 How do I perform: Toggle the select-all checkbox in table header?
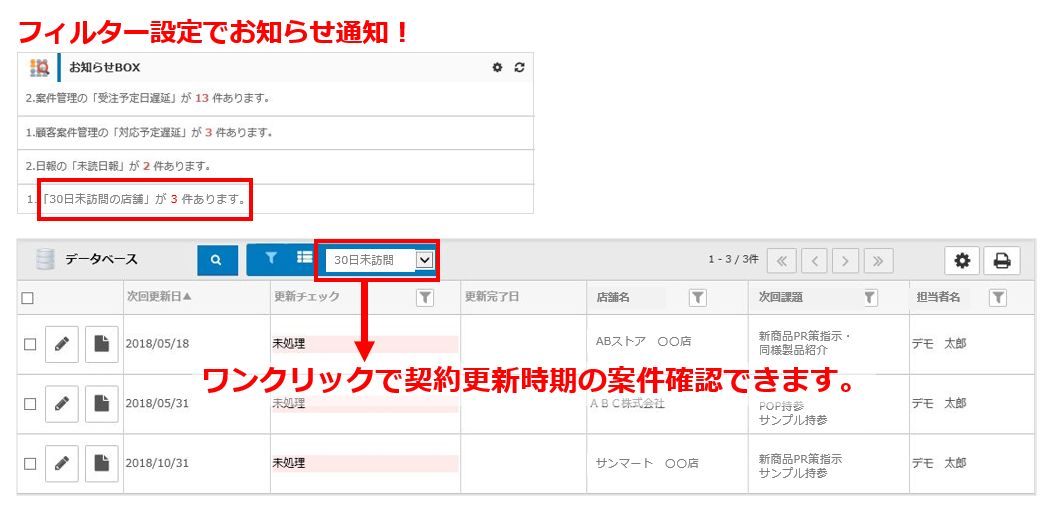(28, 298)
